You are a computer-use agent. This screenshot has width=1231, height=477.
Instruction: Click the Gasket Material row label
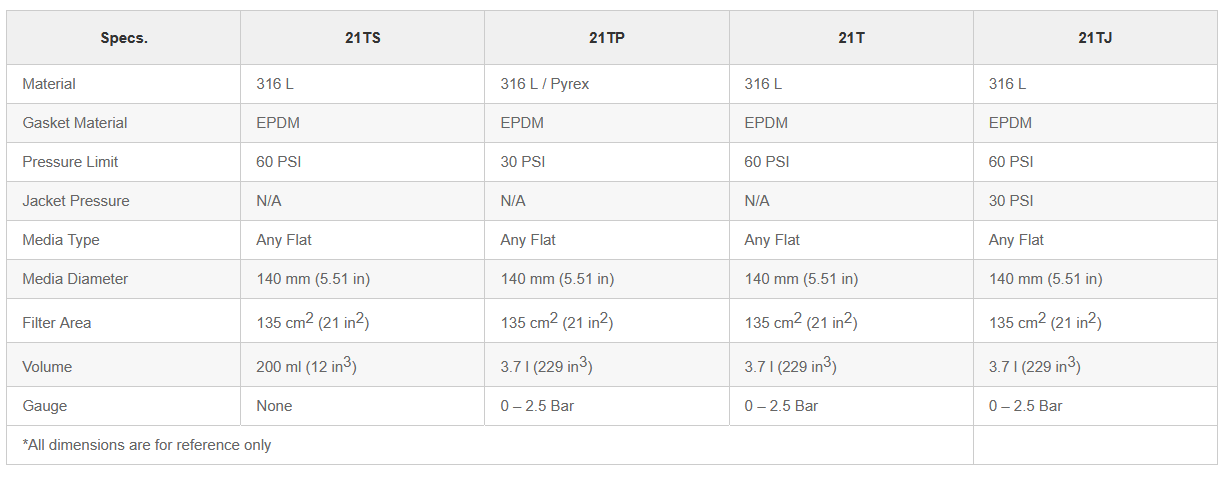75,123
